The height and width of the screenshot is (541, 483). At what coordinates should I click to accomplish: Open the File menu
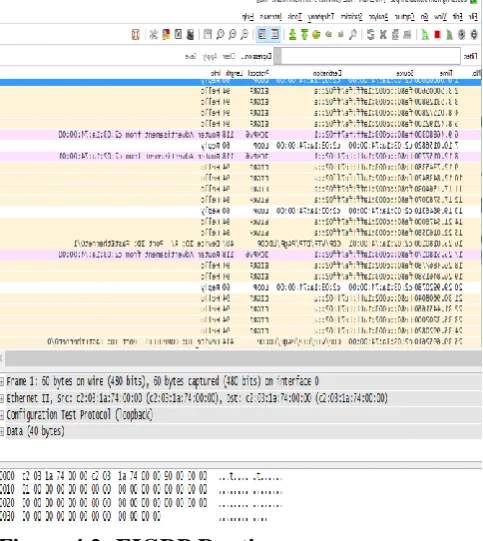coord(473,17)
